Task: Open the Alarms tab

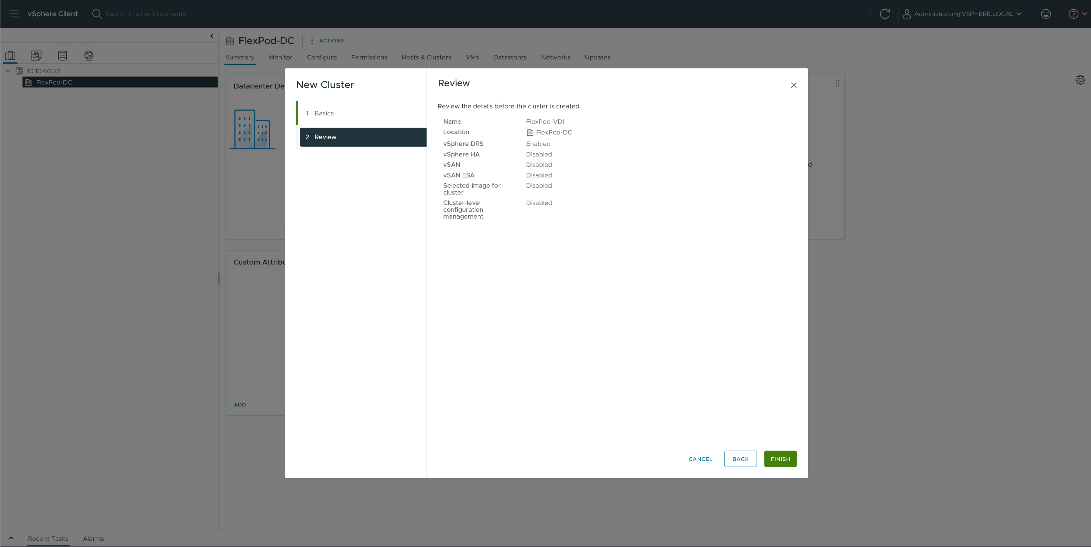Action: (x=93, y=539)
